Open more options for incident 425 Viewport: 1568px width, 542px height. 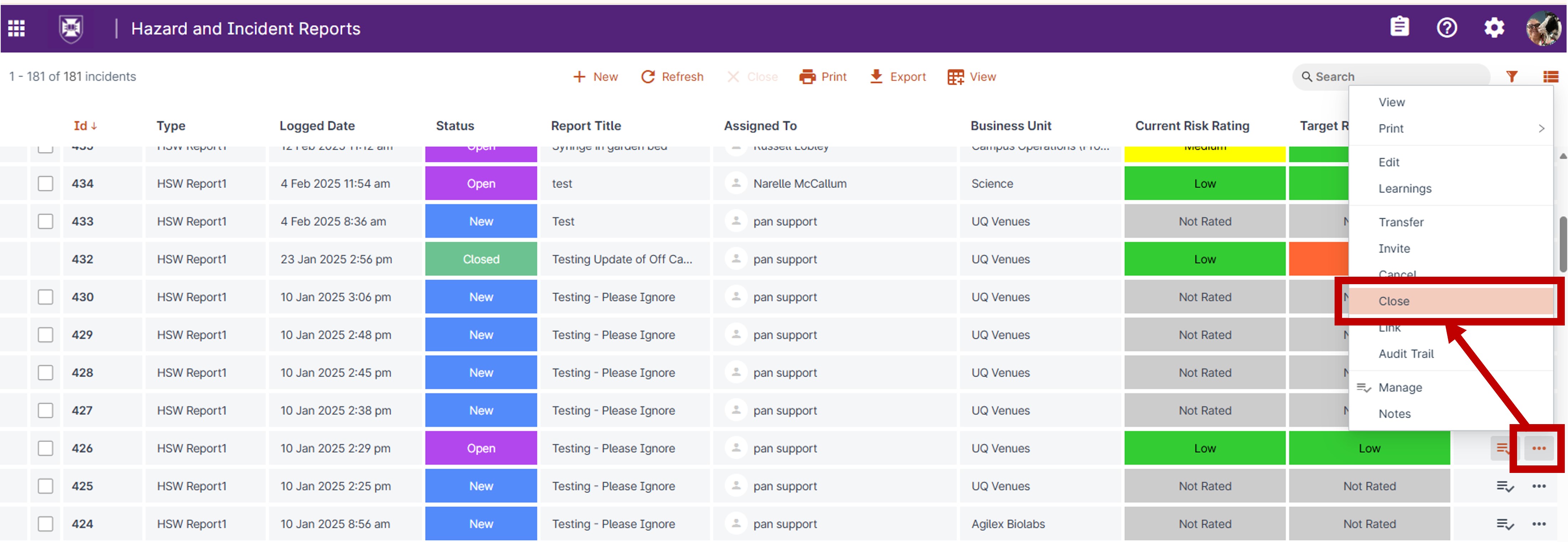[x=1539, y=486]
